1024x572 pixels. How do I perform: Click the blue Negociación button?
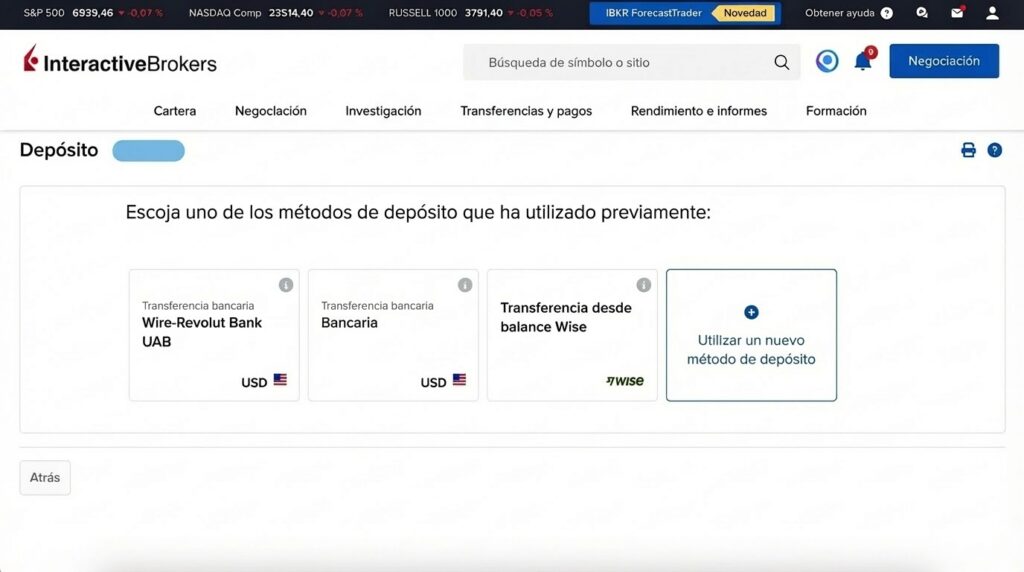coord(944,61)
